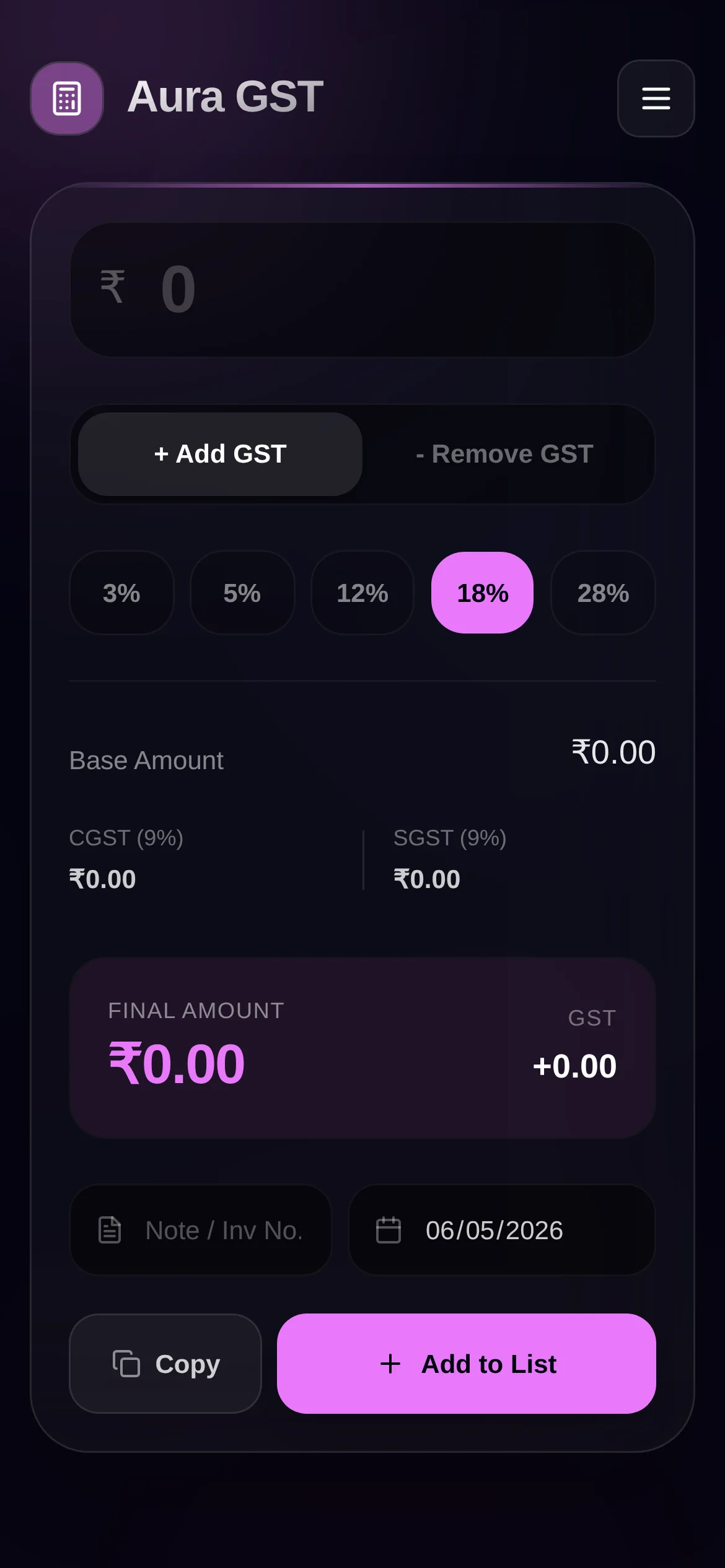Click the copy icon in Copy button
The width and height of the screenshot is (725, 1568).
[126, 1364]
